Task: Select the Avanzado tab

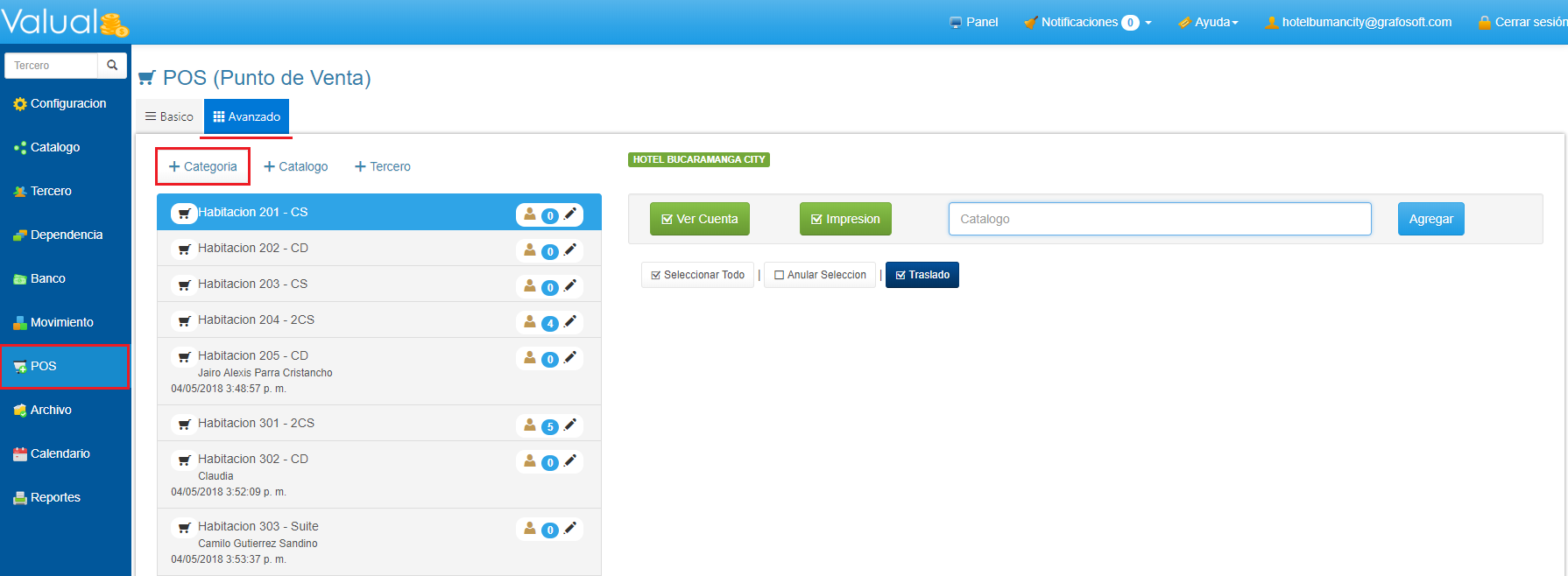Action: coord(246,116)
